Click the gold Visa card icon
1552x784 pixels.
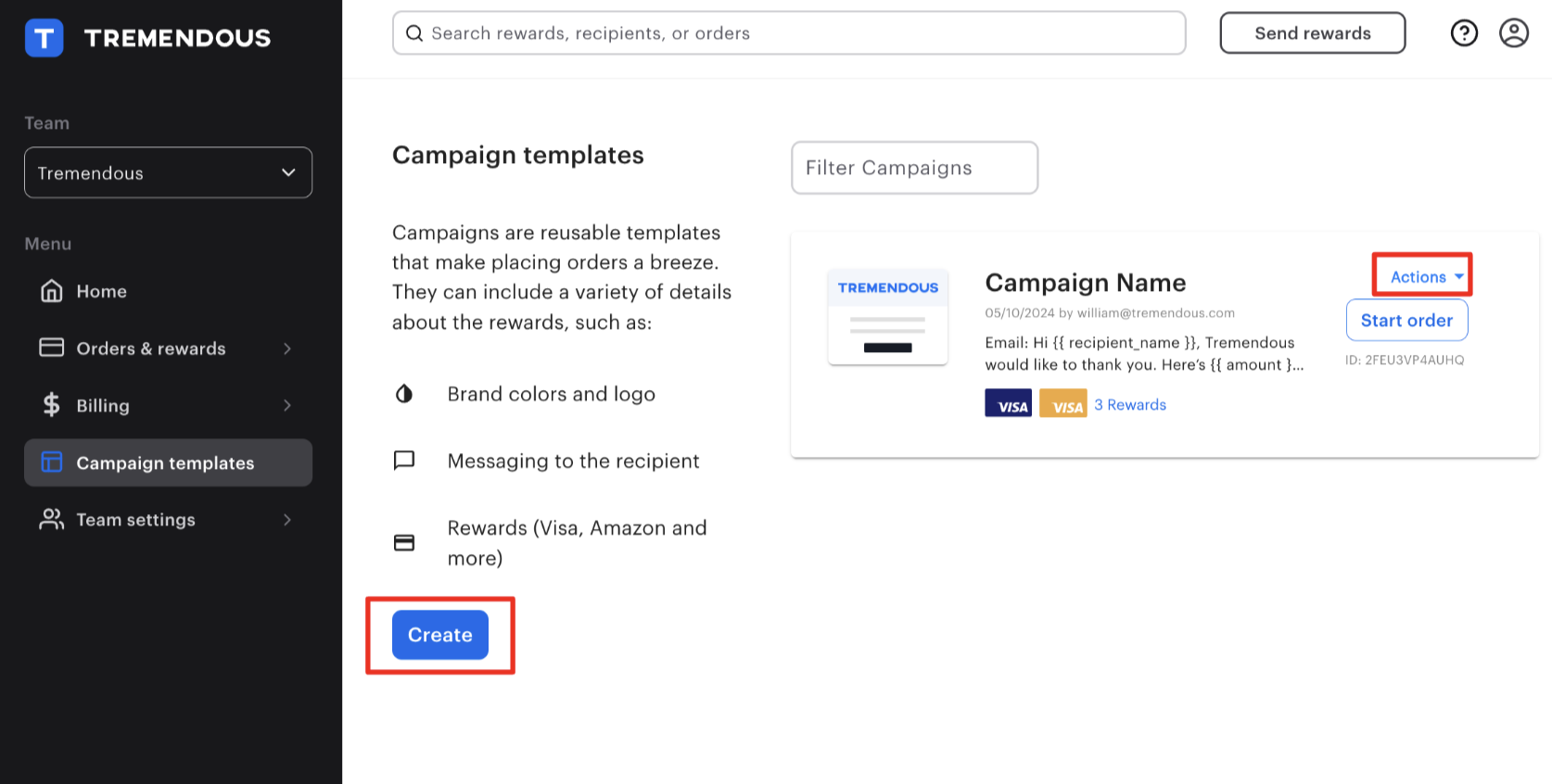(1062, 403)
